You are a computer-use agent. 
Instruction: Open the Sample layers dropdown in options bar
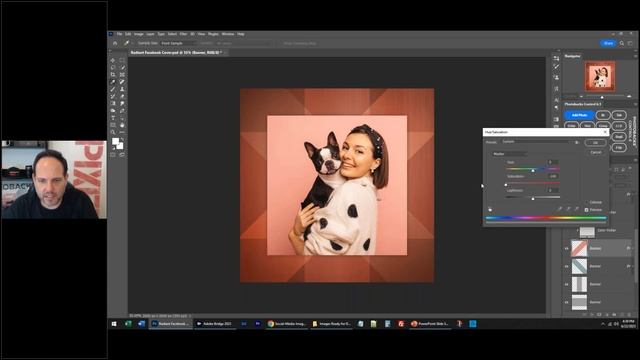(243, 43)
